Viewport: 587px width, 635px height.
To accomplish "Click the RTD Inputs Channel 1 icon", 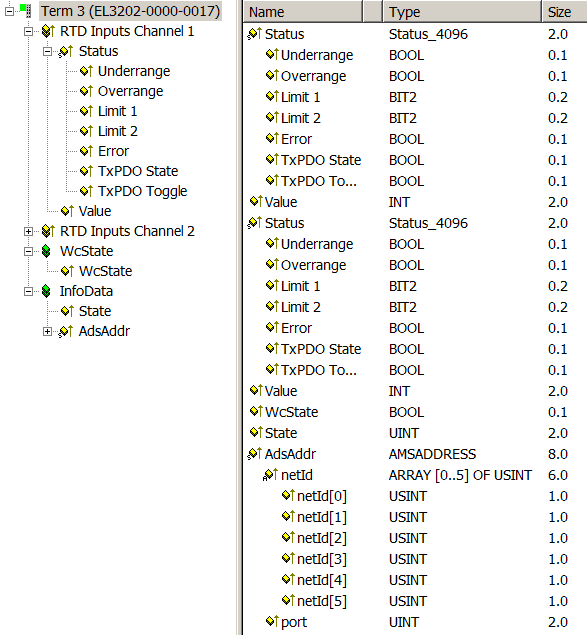I will click(48, 31).
